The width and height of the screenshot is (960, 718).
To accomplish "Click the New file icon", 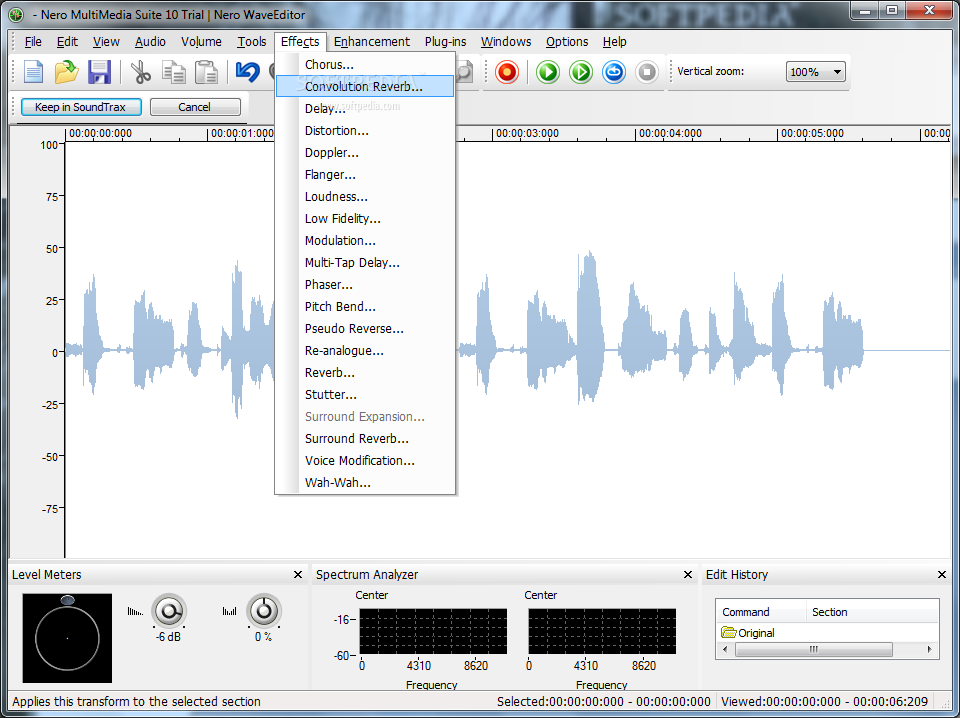I will 34,72.
